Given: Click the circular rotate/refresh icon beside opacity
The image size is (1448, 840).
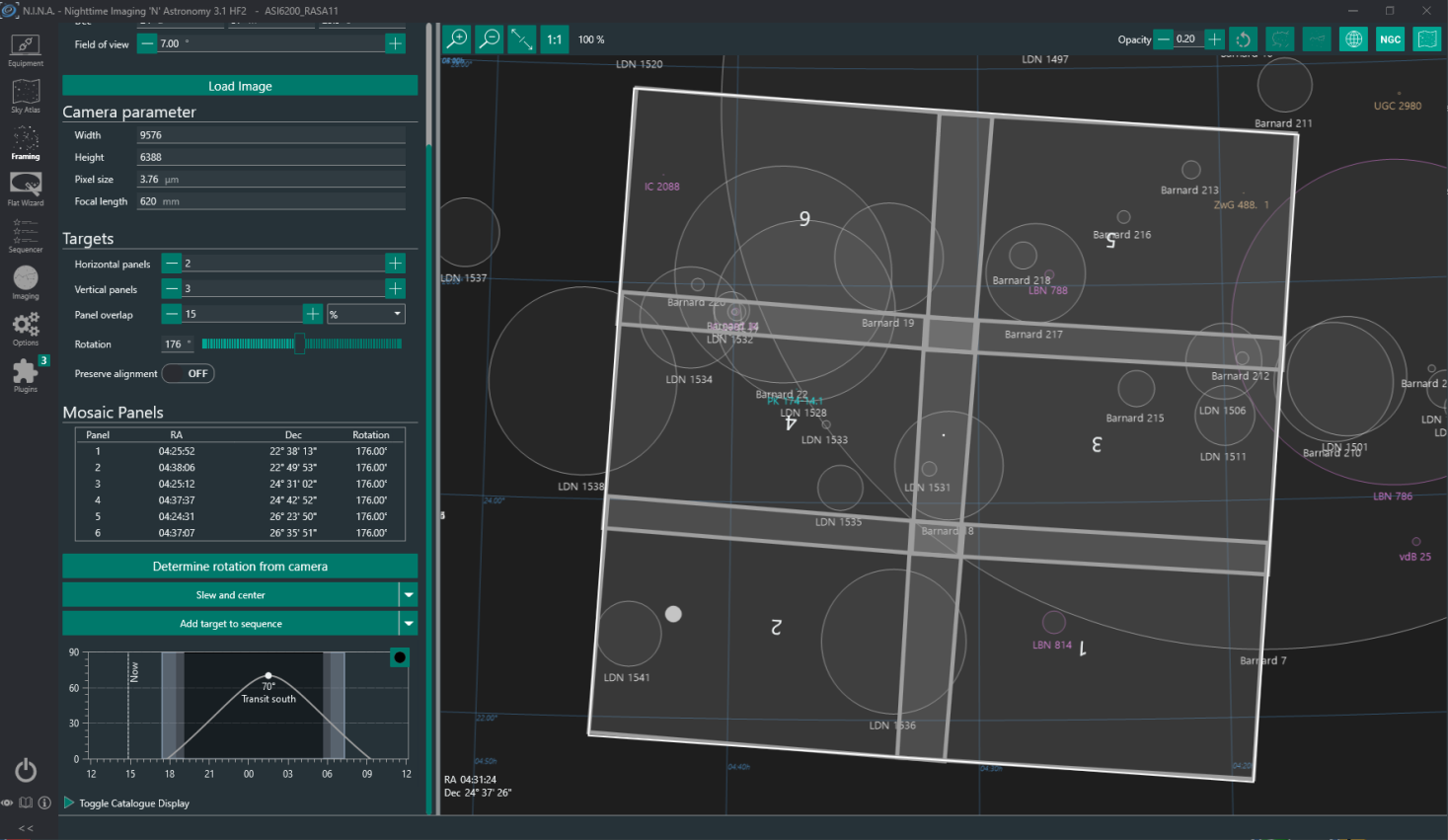Looking at the screenshot, I should (1244, 39).
